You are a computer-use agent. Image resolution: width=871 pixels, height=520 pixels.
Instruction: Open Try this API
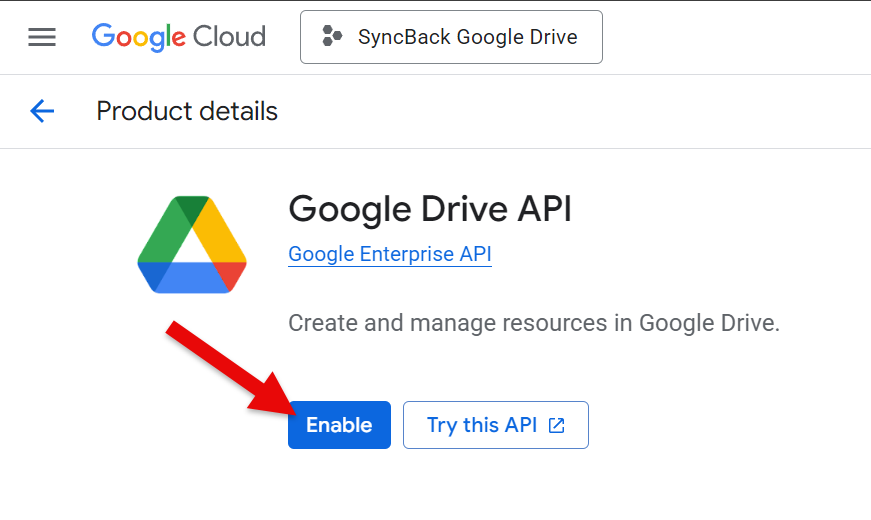tap(495, 425)
